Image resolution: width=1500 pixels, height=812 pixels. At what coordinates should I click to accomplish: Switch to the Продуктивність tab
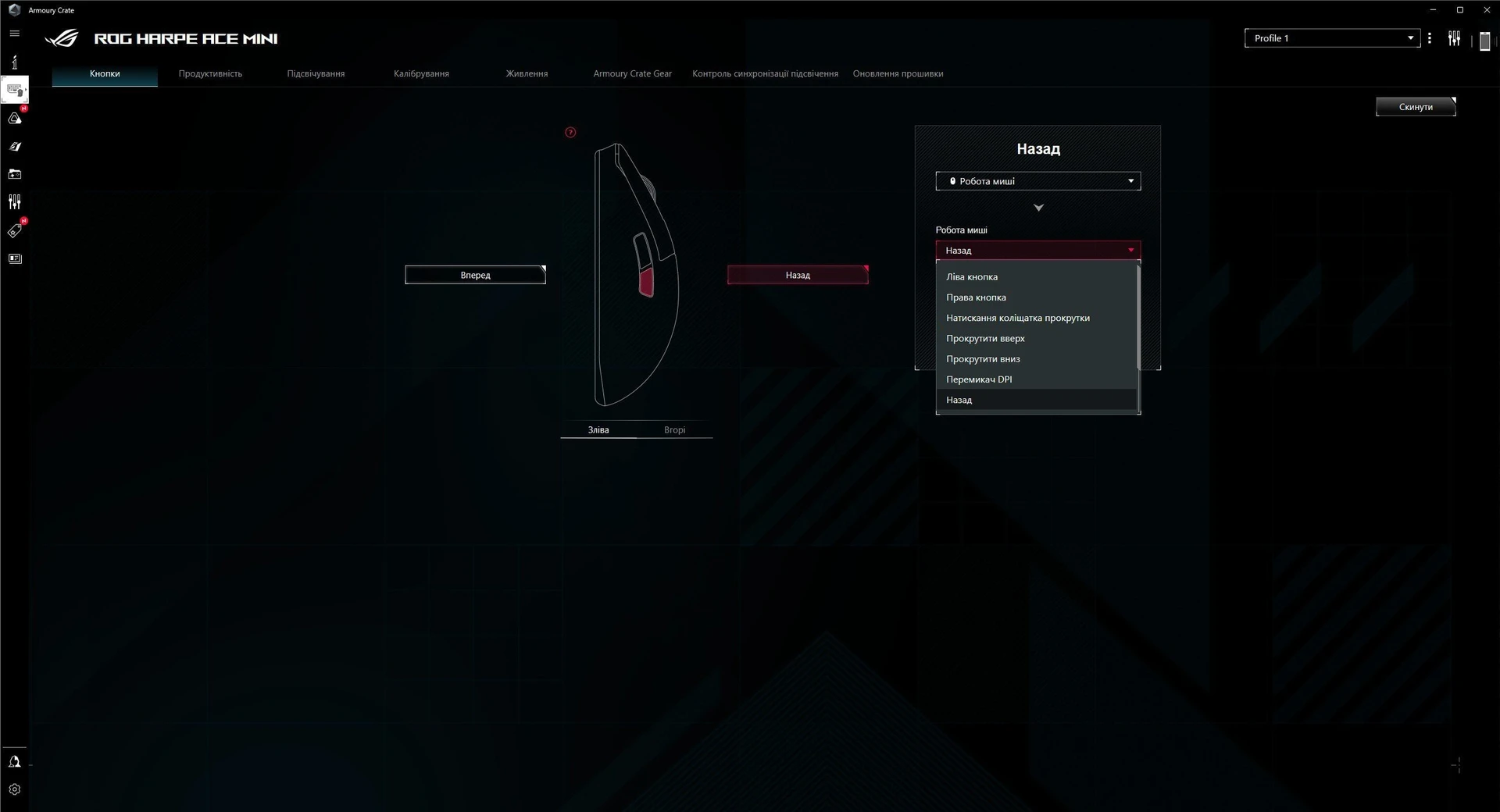point(210,73)
